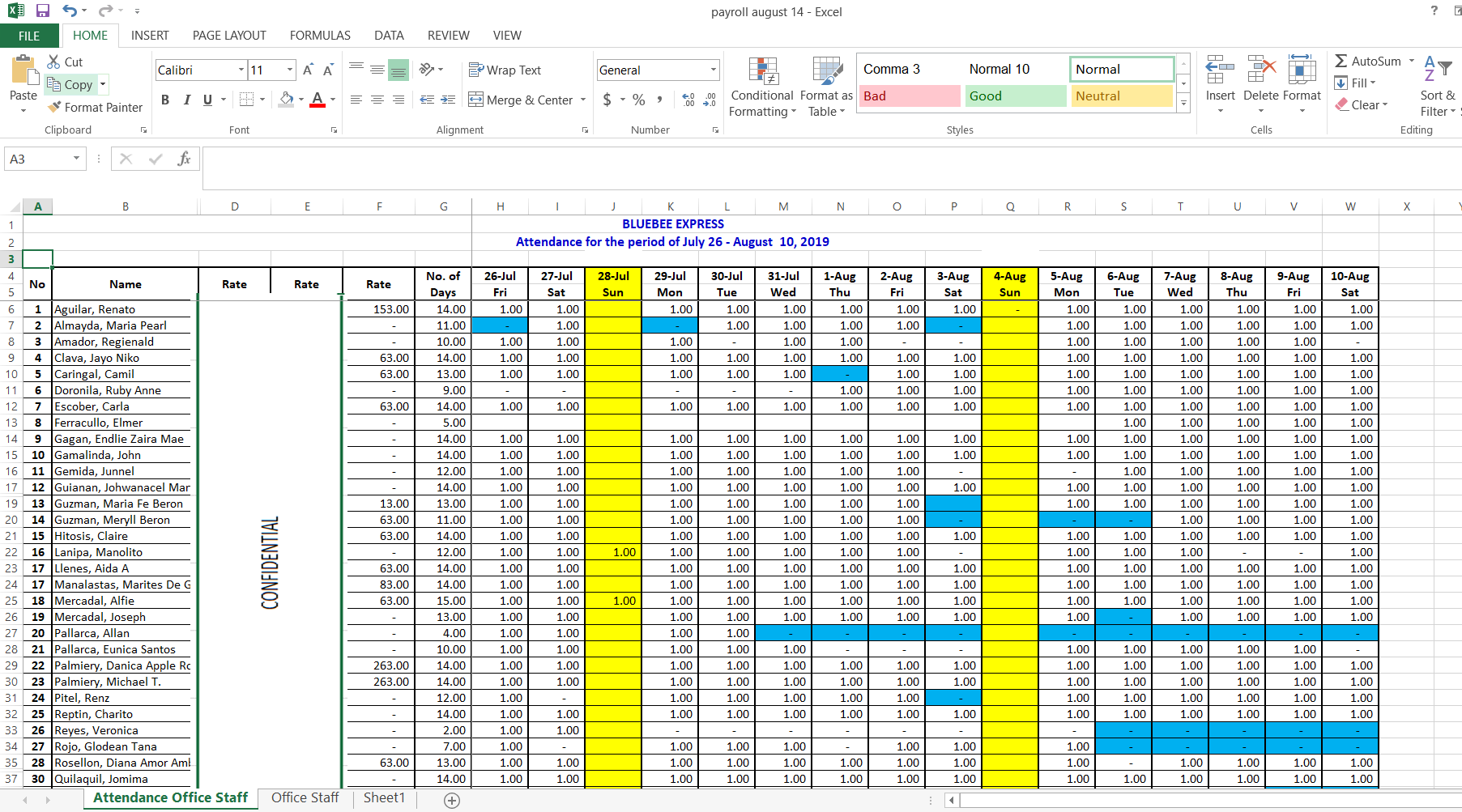Decrease decimal places
Screen dimensions: 1462x812
point(710,100)
